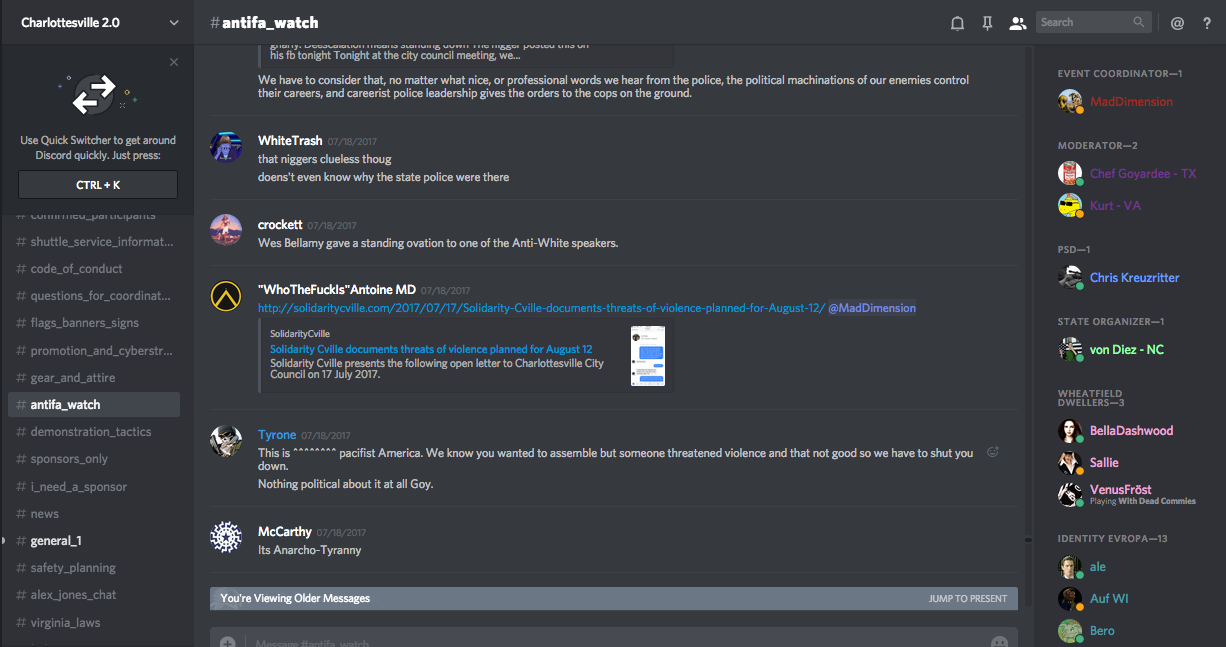Click the magnifier icon in the search box
This screenshot has width=1226, height=647.
tap(1139, 22)
